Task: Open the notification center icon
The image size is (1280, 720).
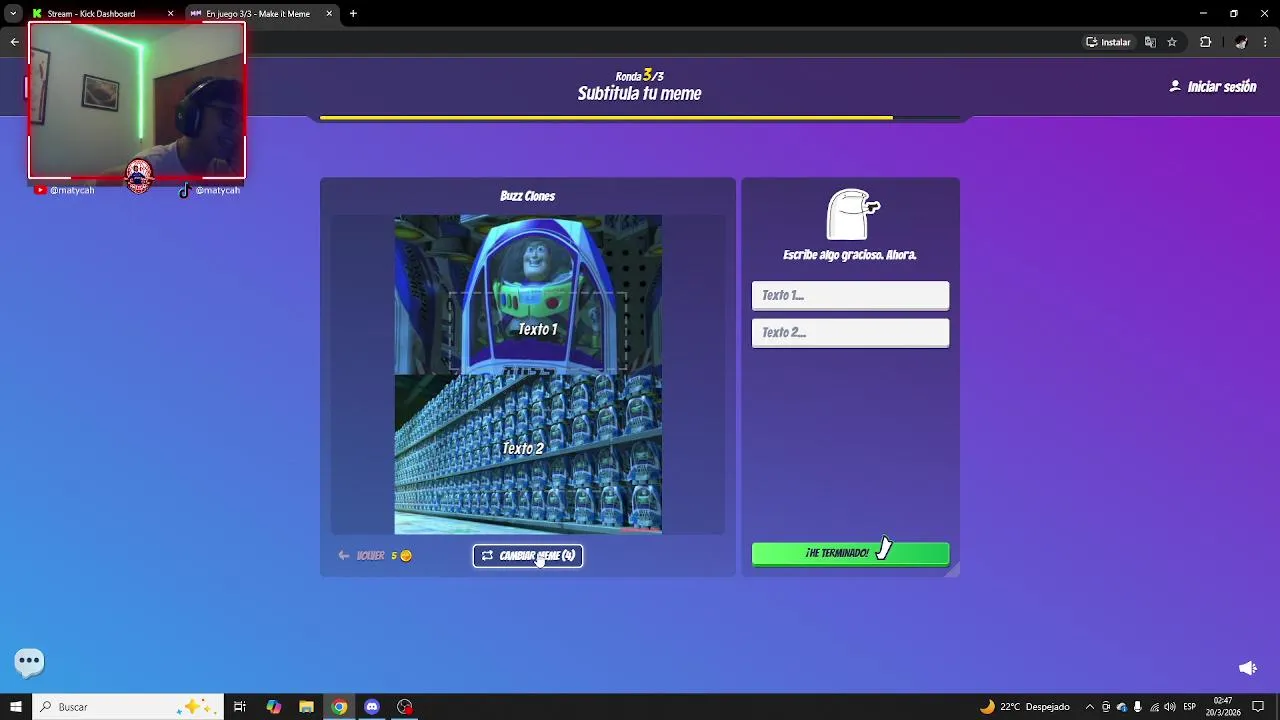Action: [1258, 707]
